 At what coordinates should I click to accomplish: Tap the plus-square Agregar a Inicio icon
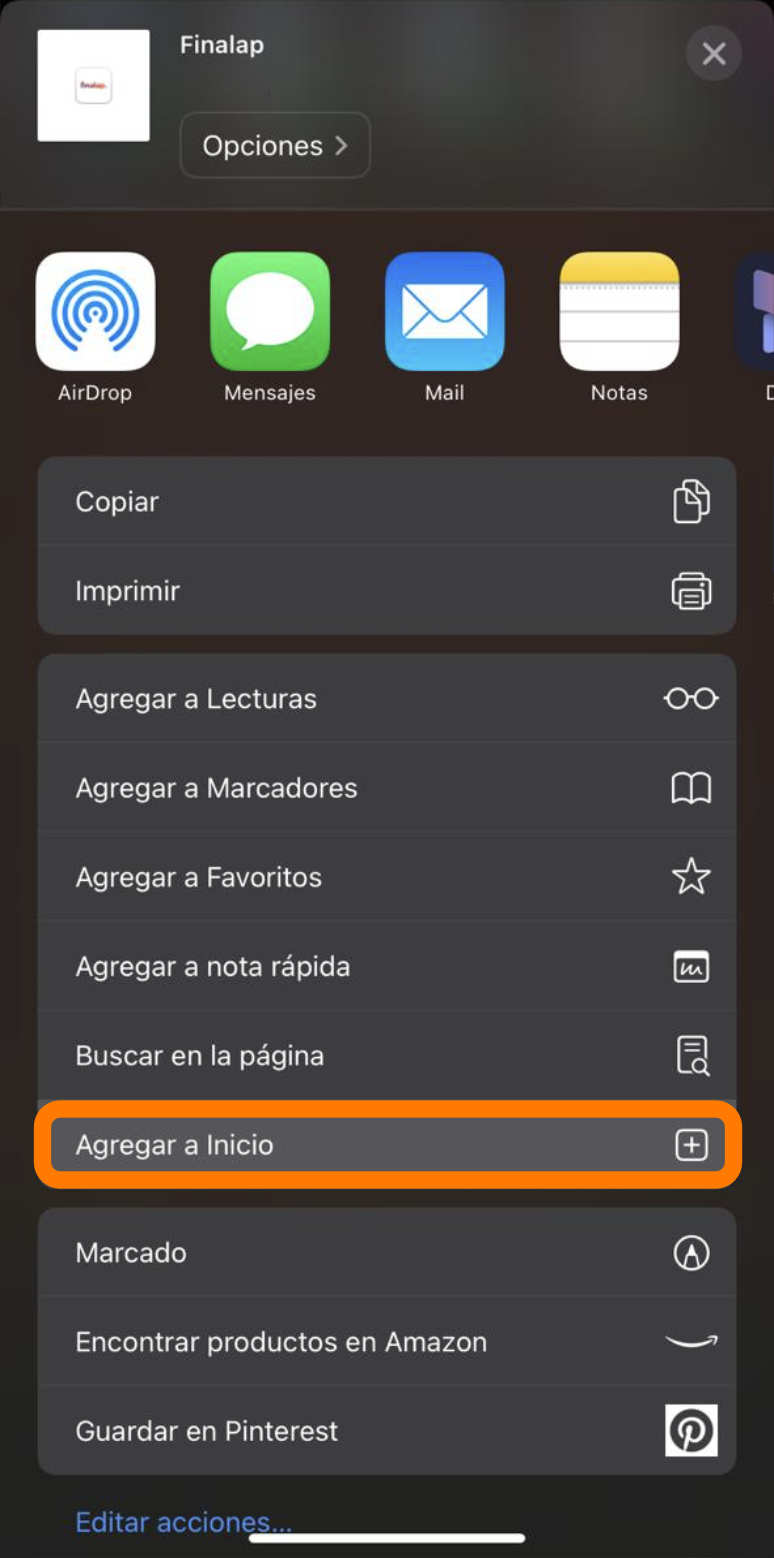coord(691,1145)
